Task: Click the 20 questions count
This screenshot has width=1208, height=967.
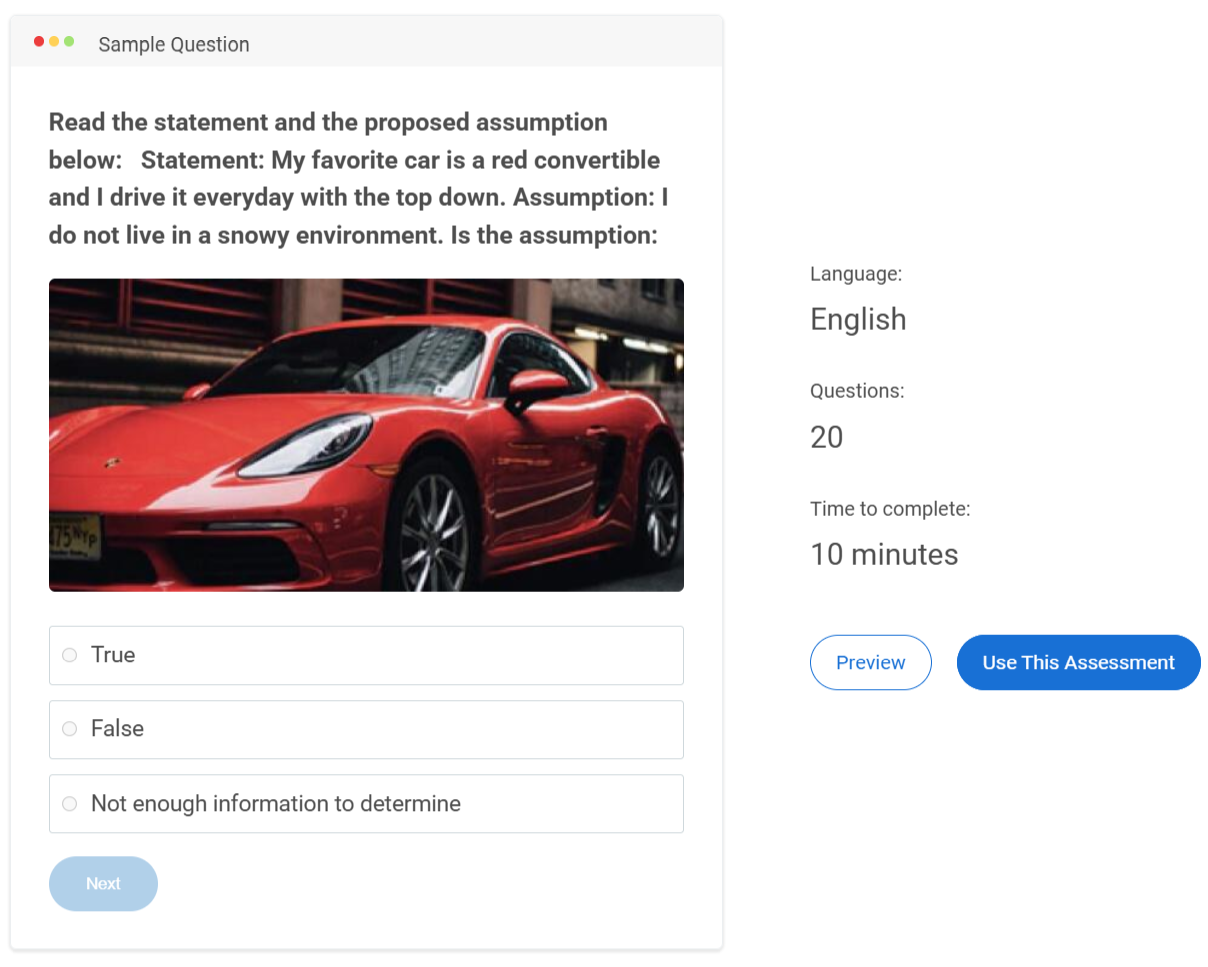Action: point(826,437)
